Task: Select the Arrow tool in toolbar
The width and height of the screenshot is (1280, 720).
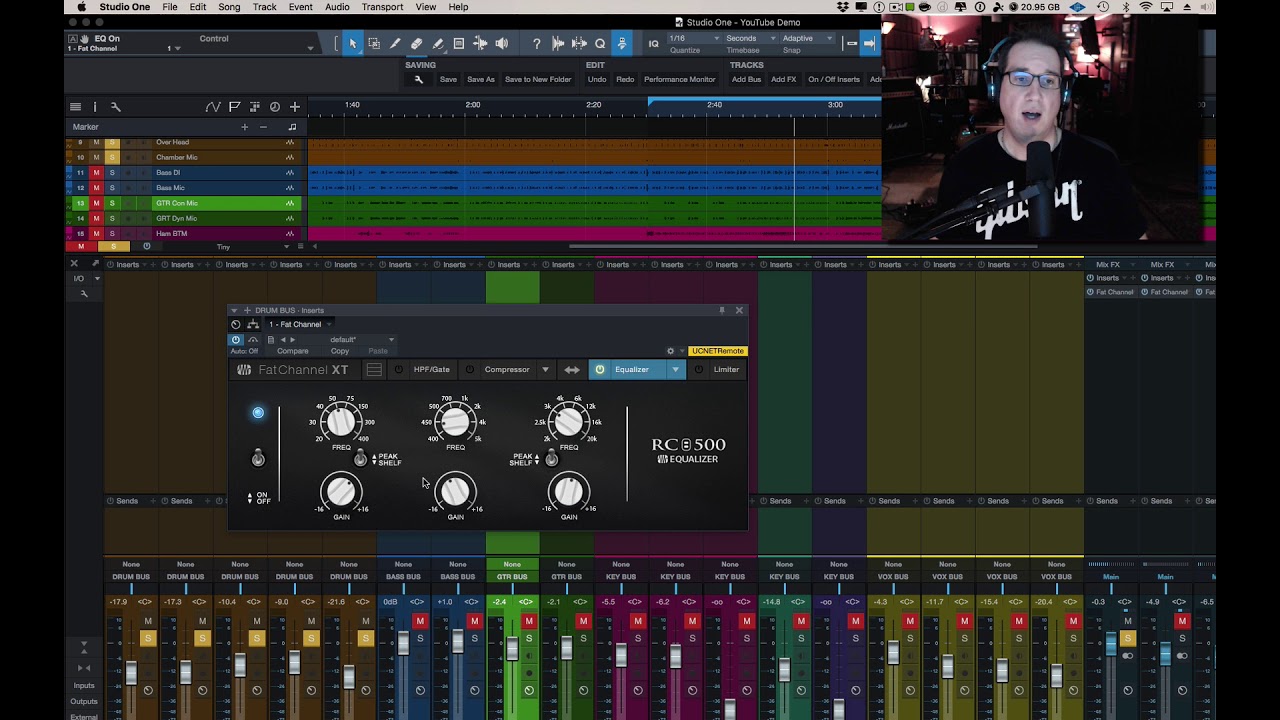Action: pos(352,43)
